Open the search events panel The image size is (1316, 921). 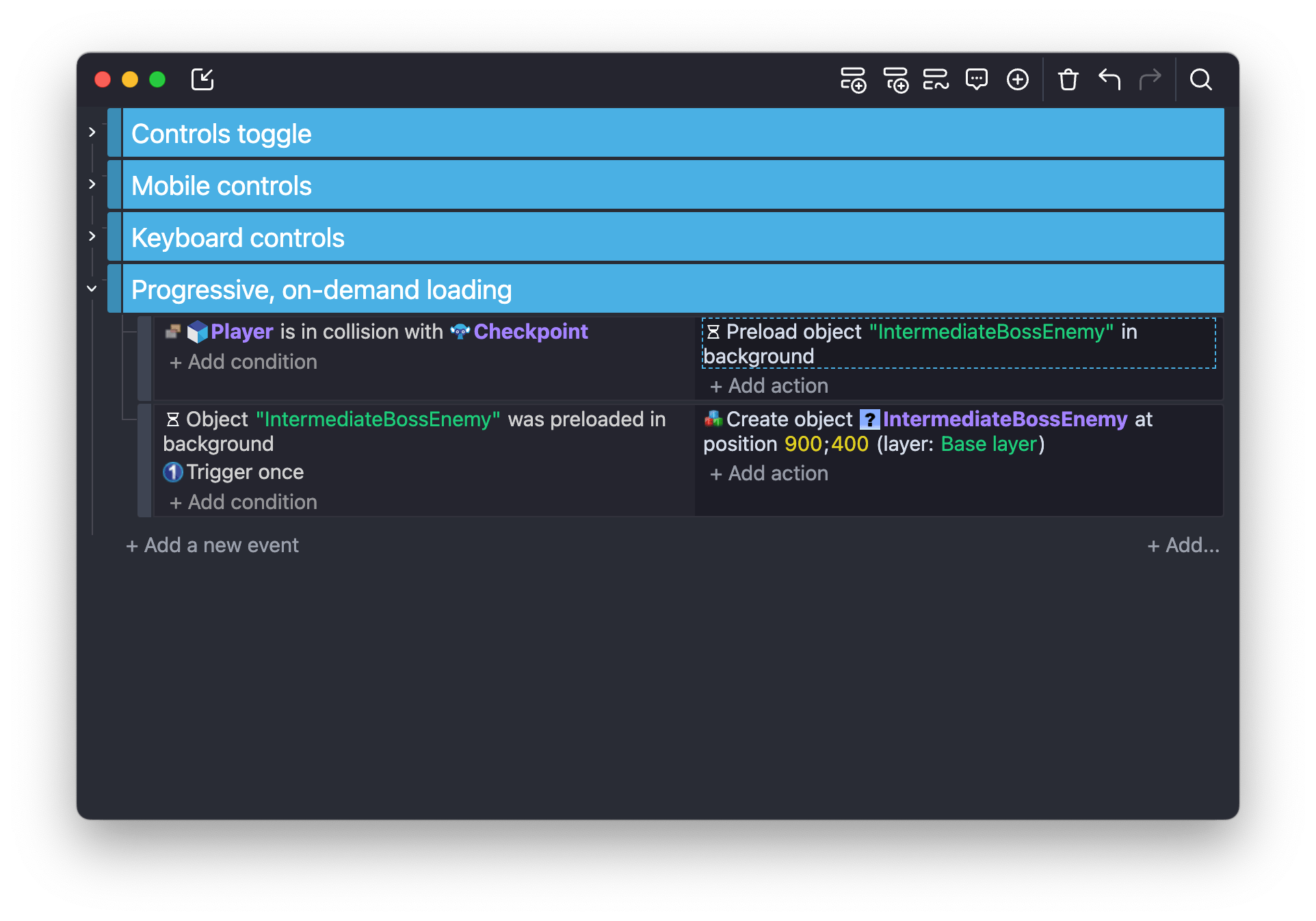point(1201,80)
